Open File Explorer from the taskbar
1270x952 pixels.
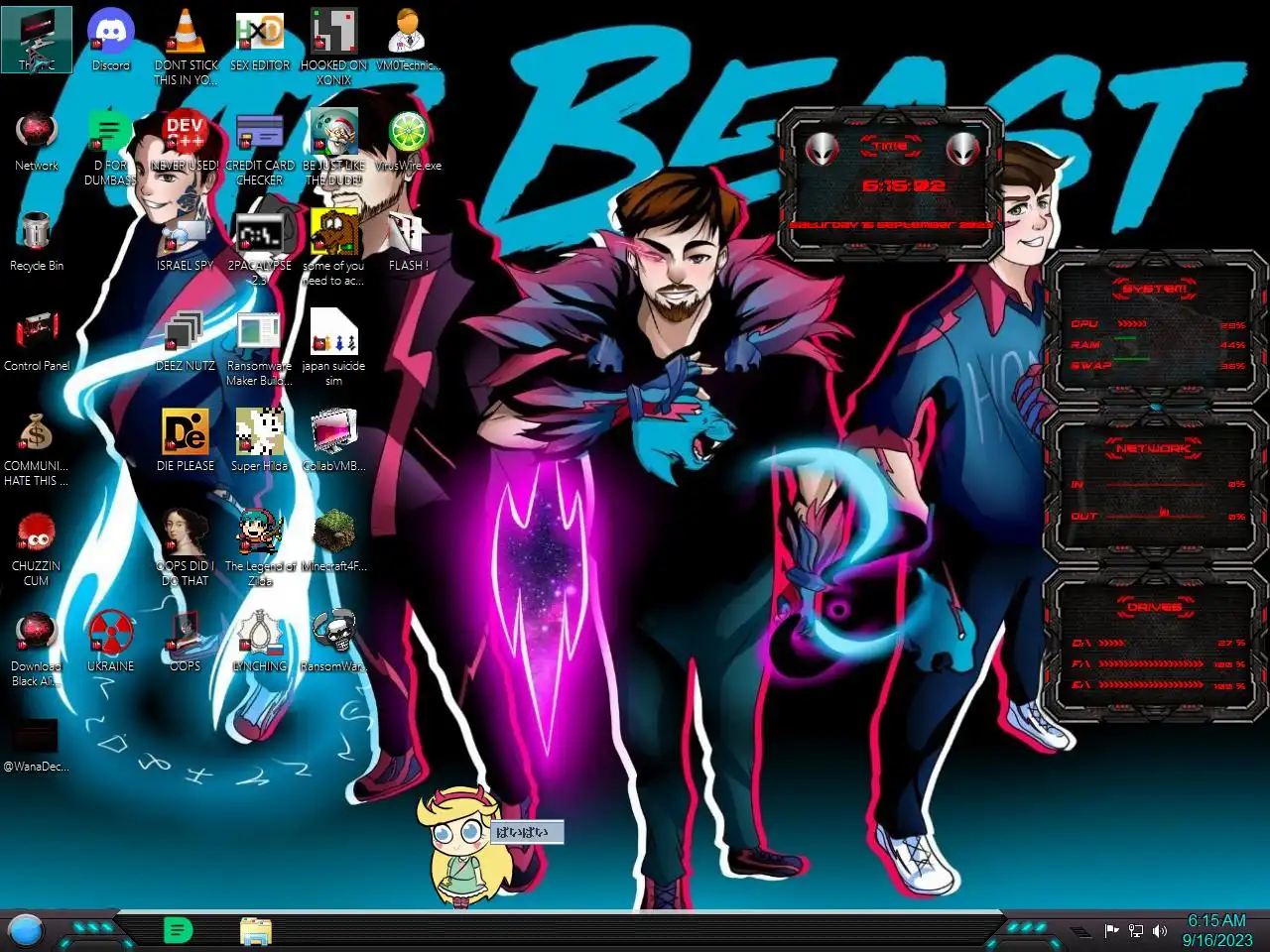pyautogui.click(x=256, y=930)
